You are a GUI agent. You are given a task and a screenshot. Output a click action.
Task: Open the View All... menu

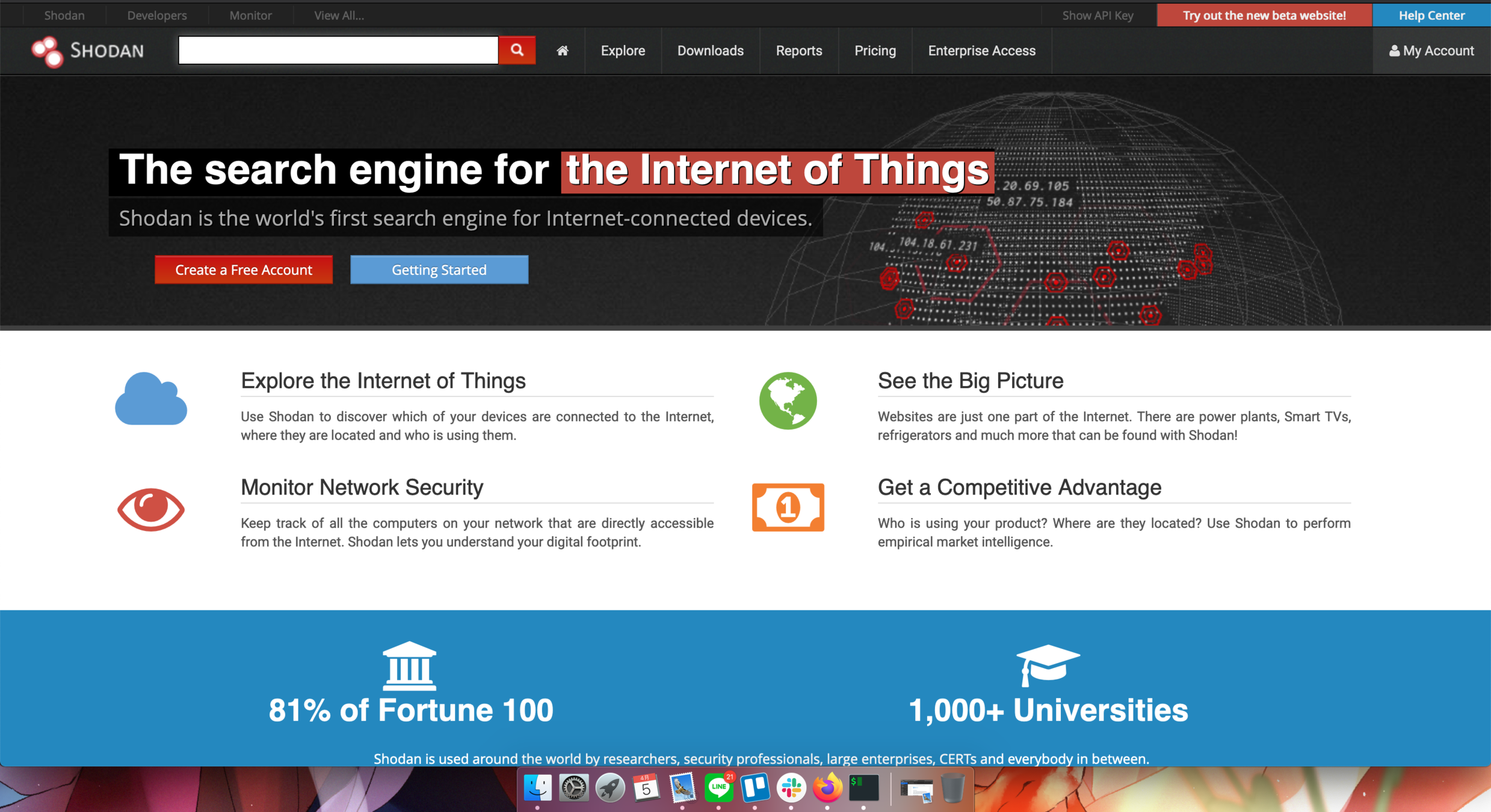(x=339, y=15)
